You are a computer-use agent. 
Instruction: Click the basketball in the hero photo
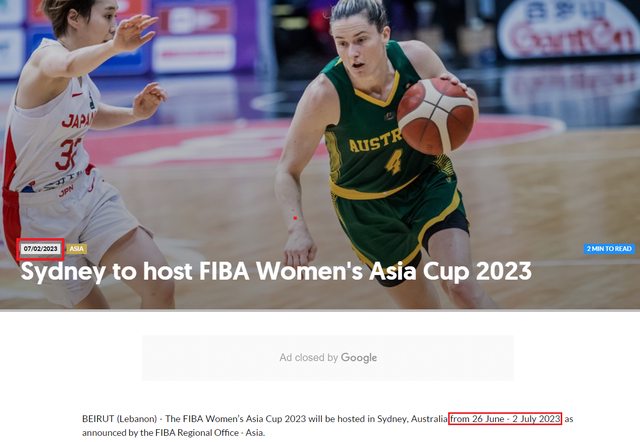[436, 115]
